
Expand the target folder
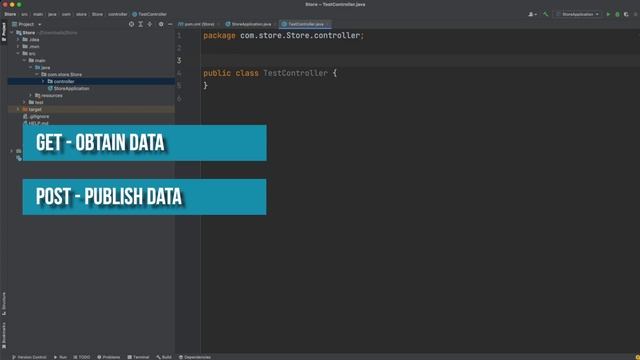(x=18, y=109)
